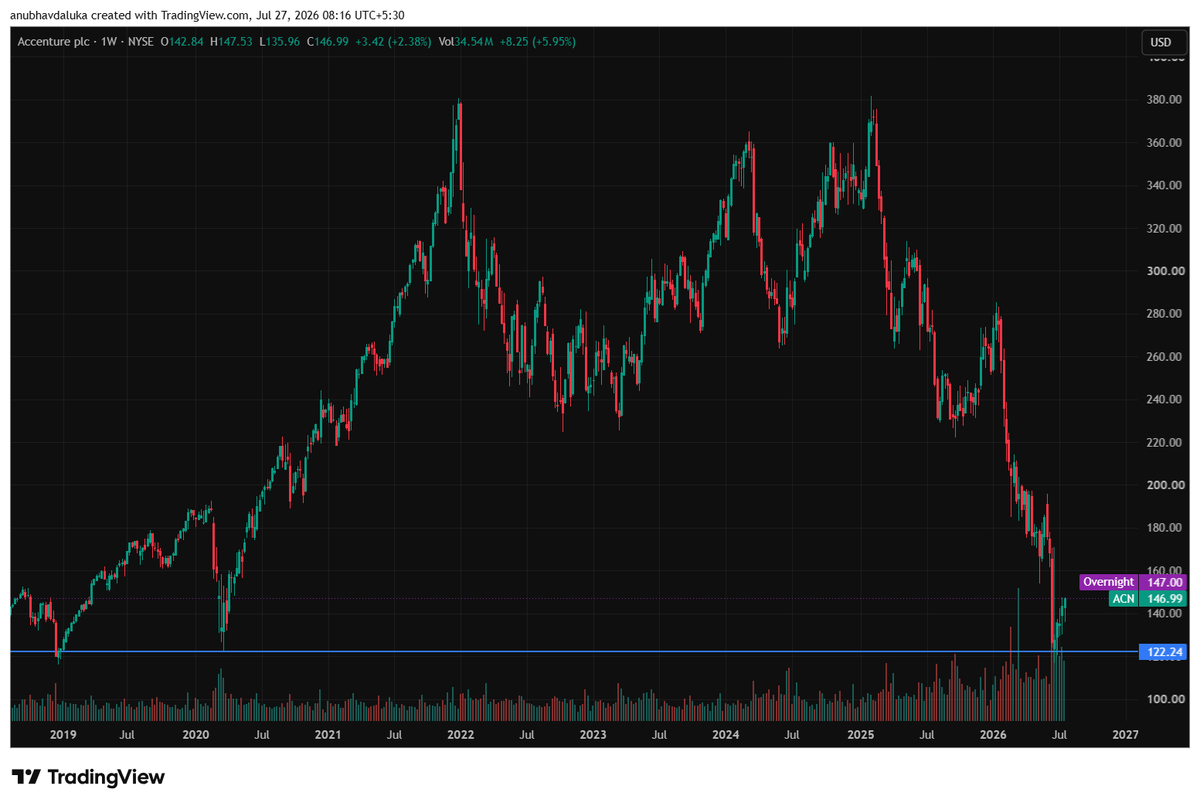The height and width of the screenshot is (806, 1200).
Task: Click the 2024 label on time axis
Action: 726,735
